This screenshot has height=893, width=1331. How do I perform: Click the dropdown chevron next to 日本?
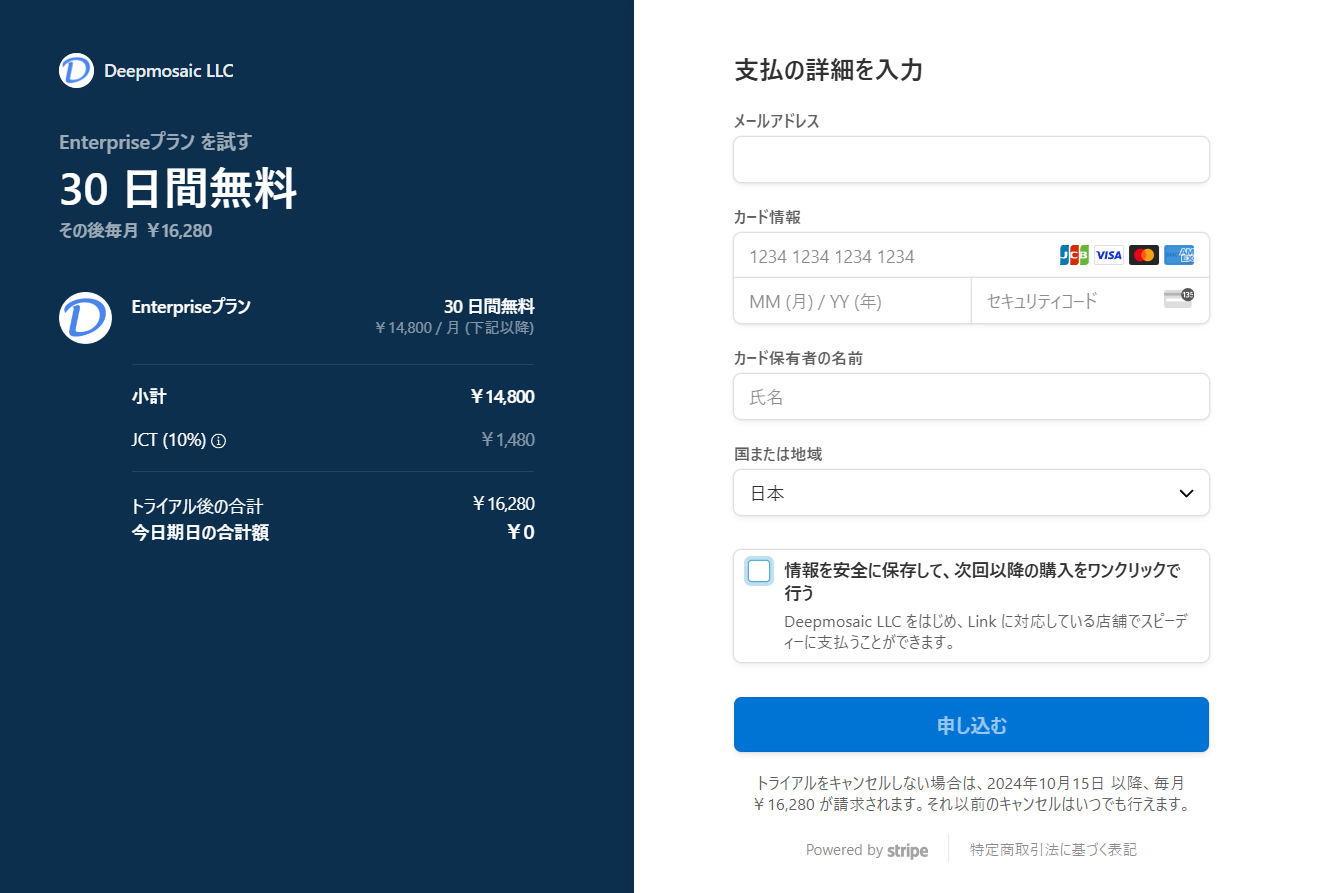(1186, 493)
